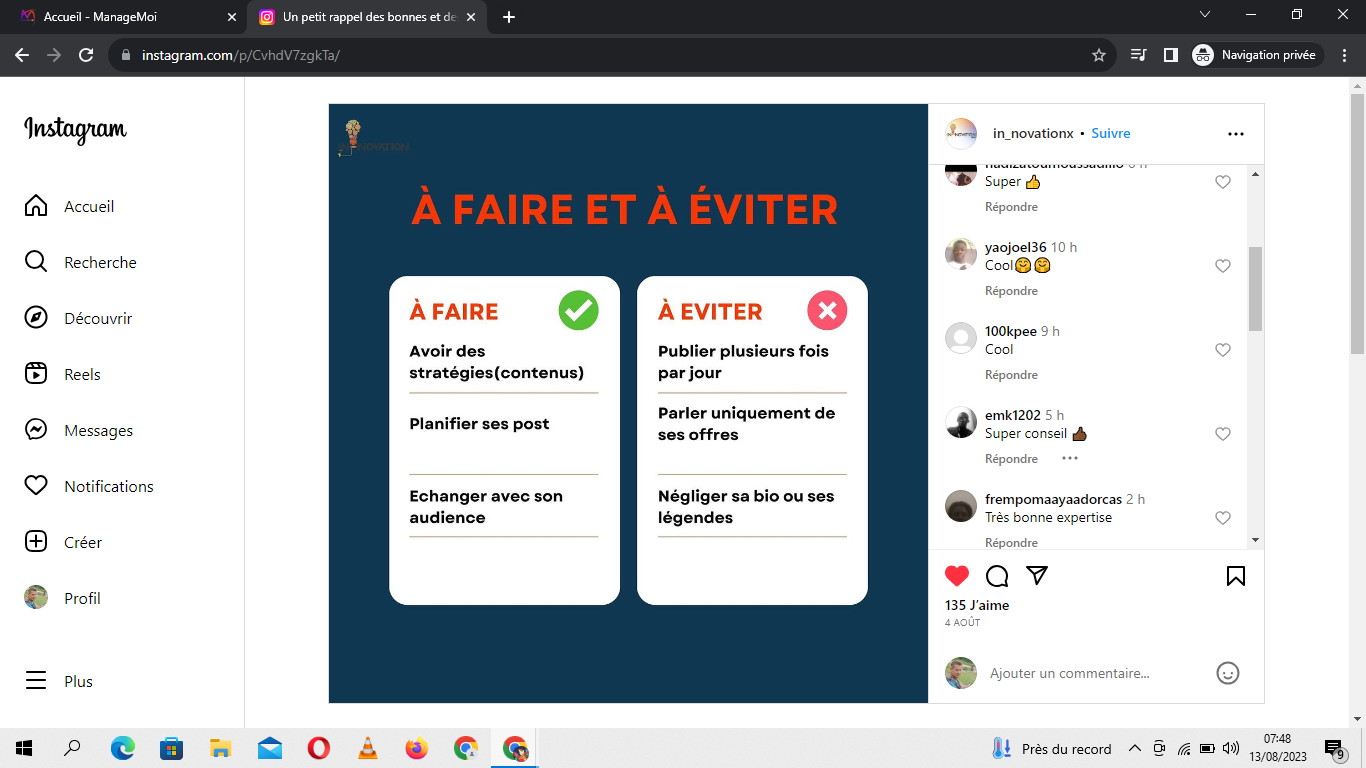This screenshot has width=1366, height=768.
Task: Click the comments scroll down arrow
Action: [1256, 540]
